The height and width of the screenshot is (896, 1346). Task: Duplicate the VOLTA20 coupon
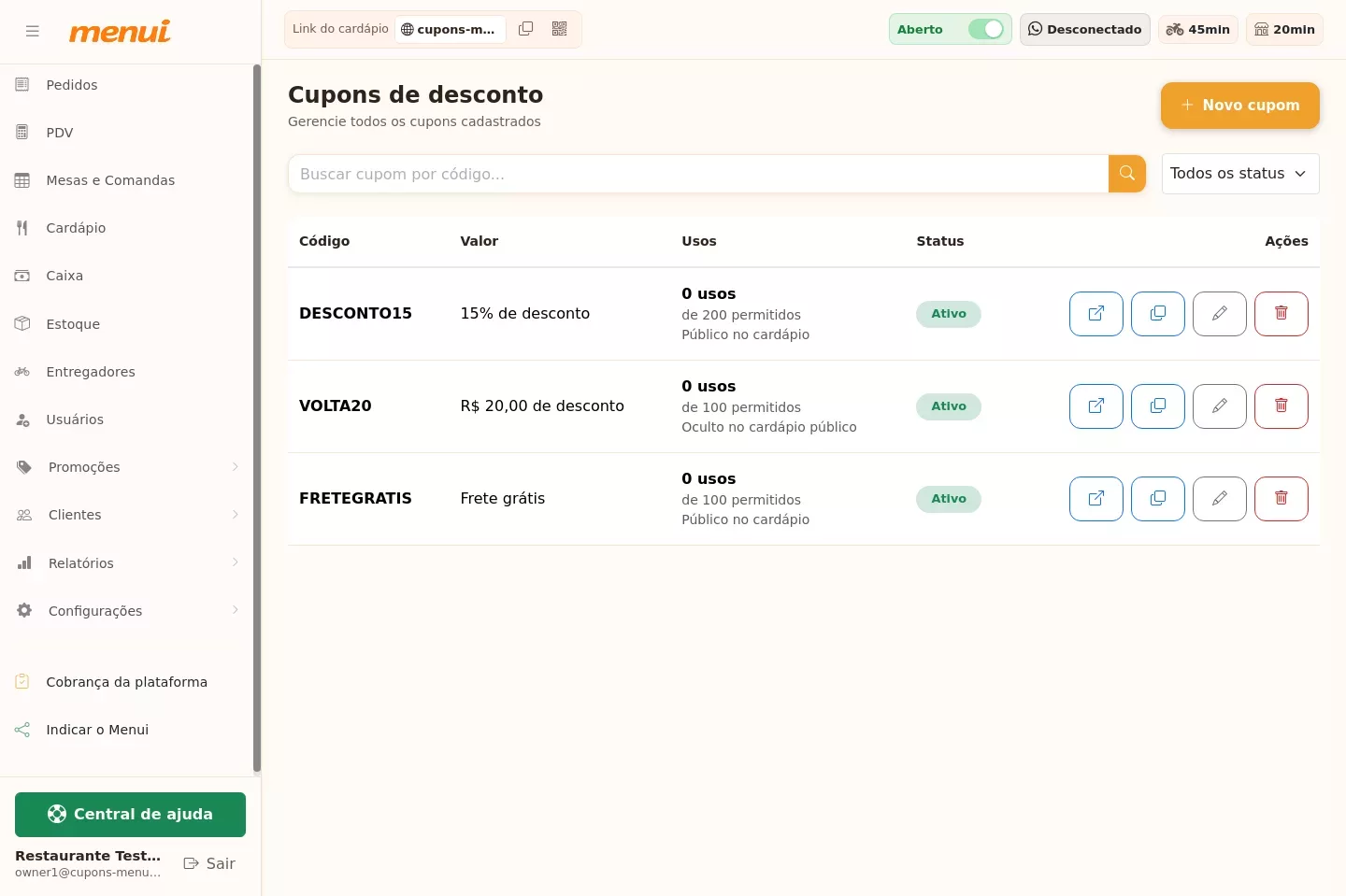pyautogui.click(x=1158, y=406)
